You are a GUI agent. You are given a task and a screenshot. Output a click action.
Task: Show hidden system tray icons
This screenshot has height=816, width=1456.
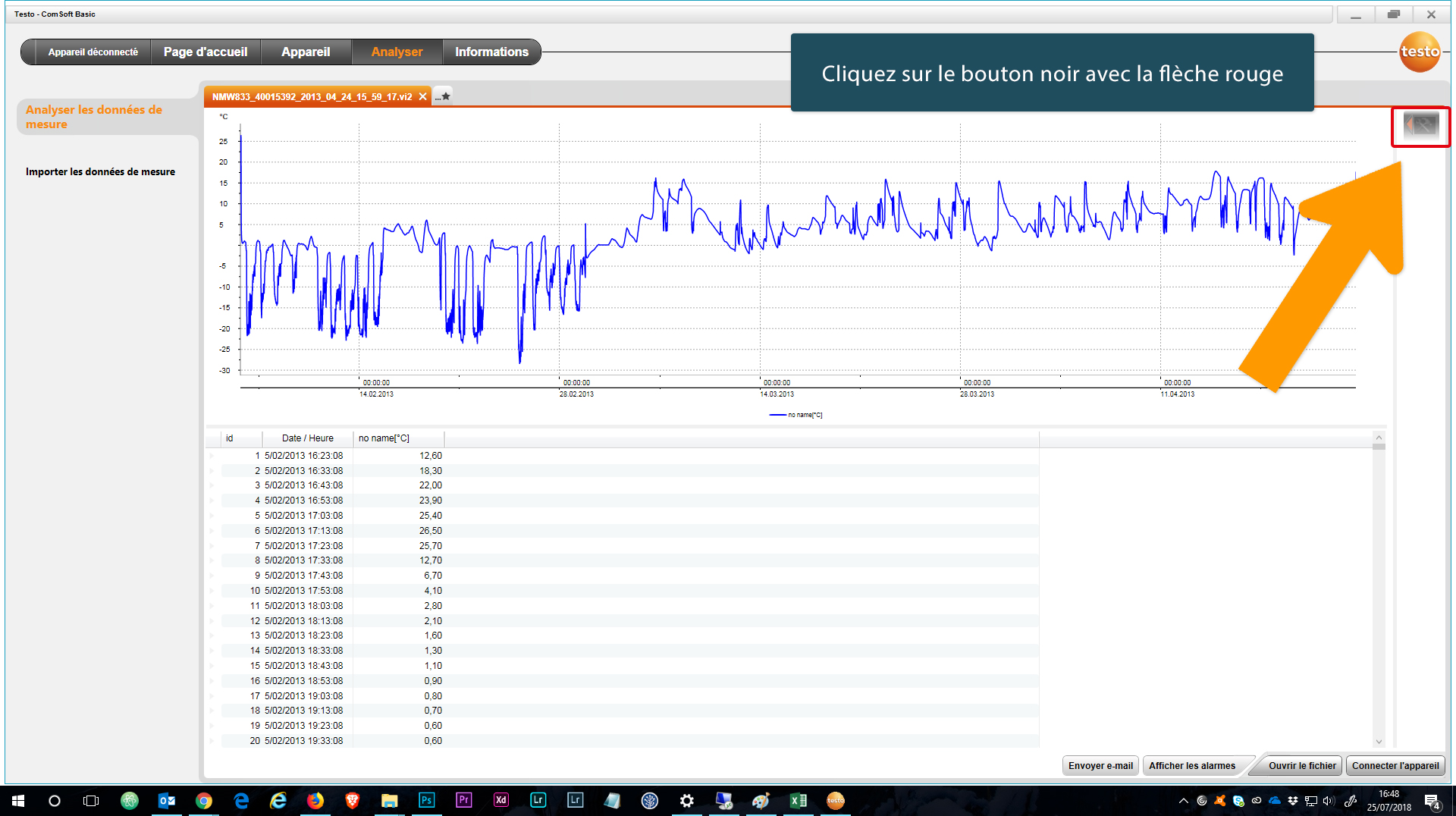pyautogui.click(x=1184, y=801)
